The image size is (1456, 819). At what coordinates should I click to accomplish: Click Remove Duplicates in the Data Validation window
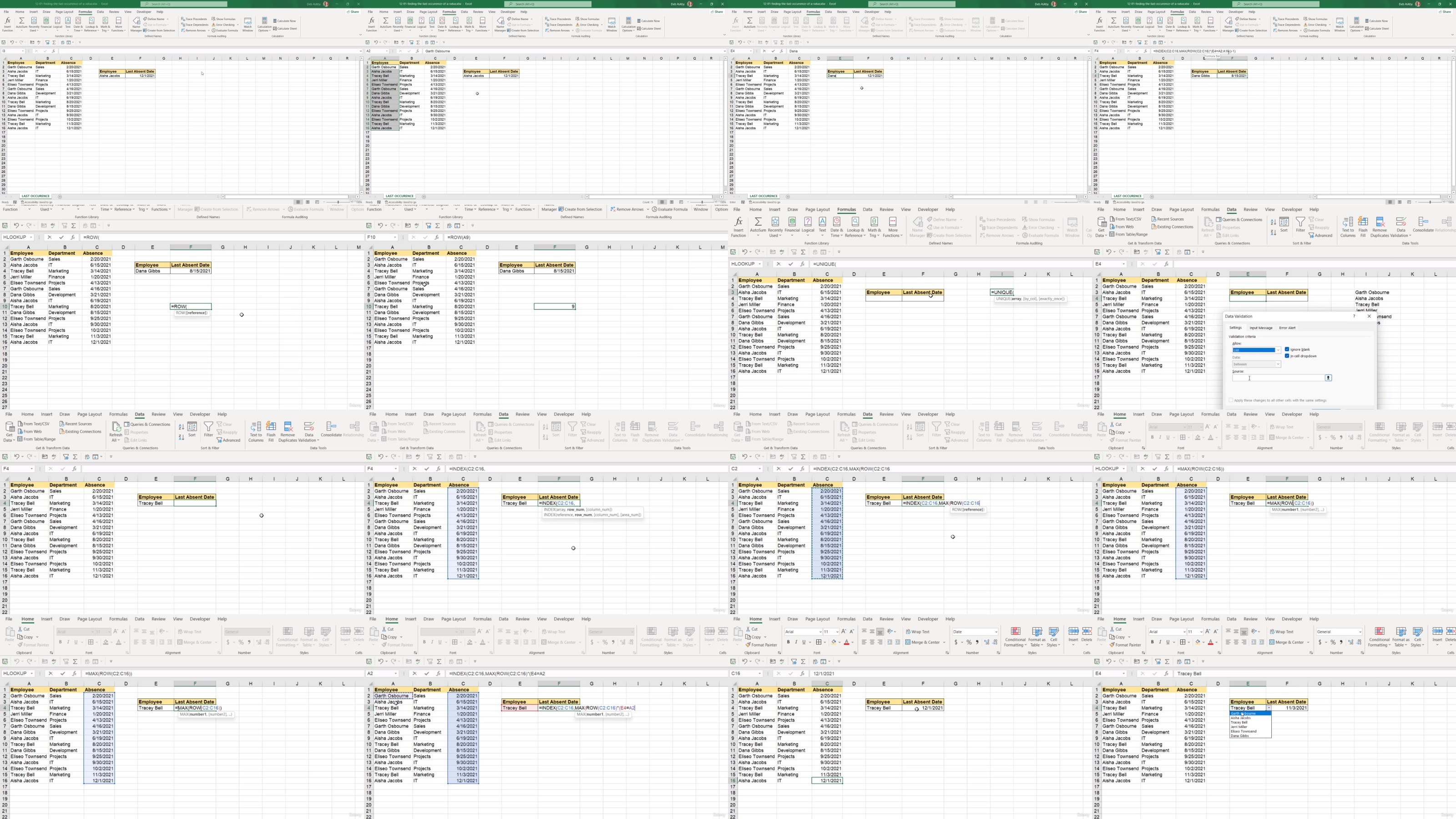[1380, 227]
